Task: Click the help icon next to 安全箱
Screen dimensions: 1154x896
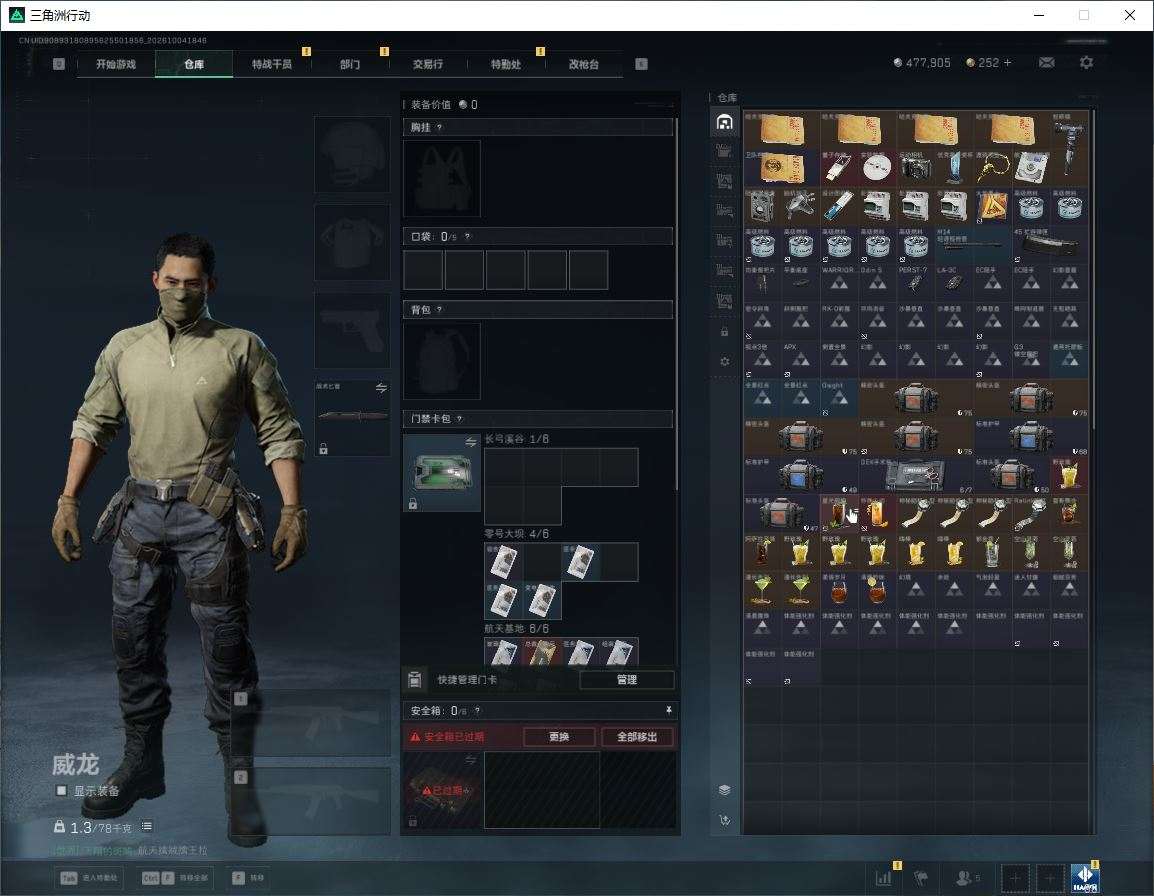Action: point(478,710)
